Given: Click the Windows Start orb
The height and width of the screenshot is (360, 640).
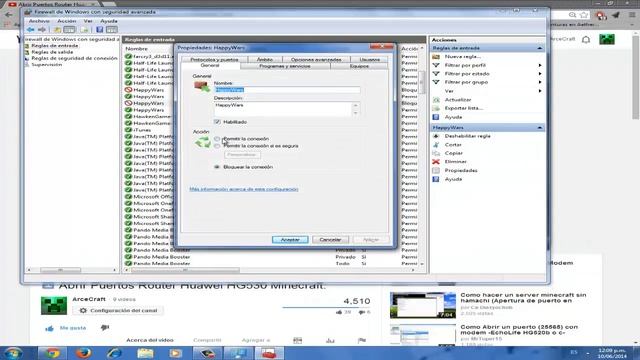Looking at the screenshot, I should coord(13,353).
